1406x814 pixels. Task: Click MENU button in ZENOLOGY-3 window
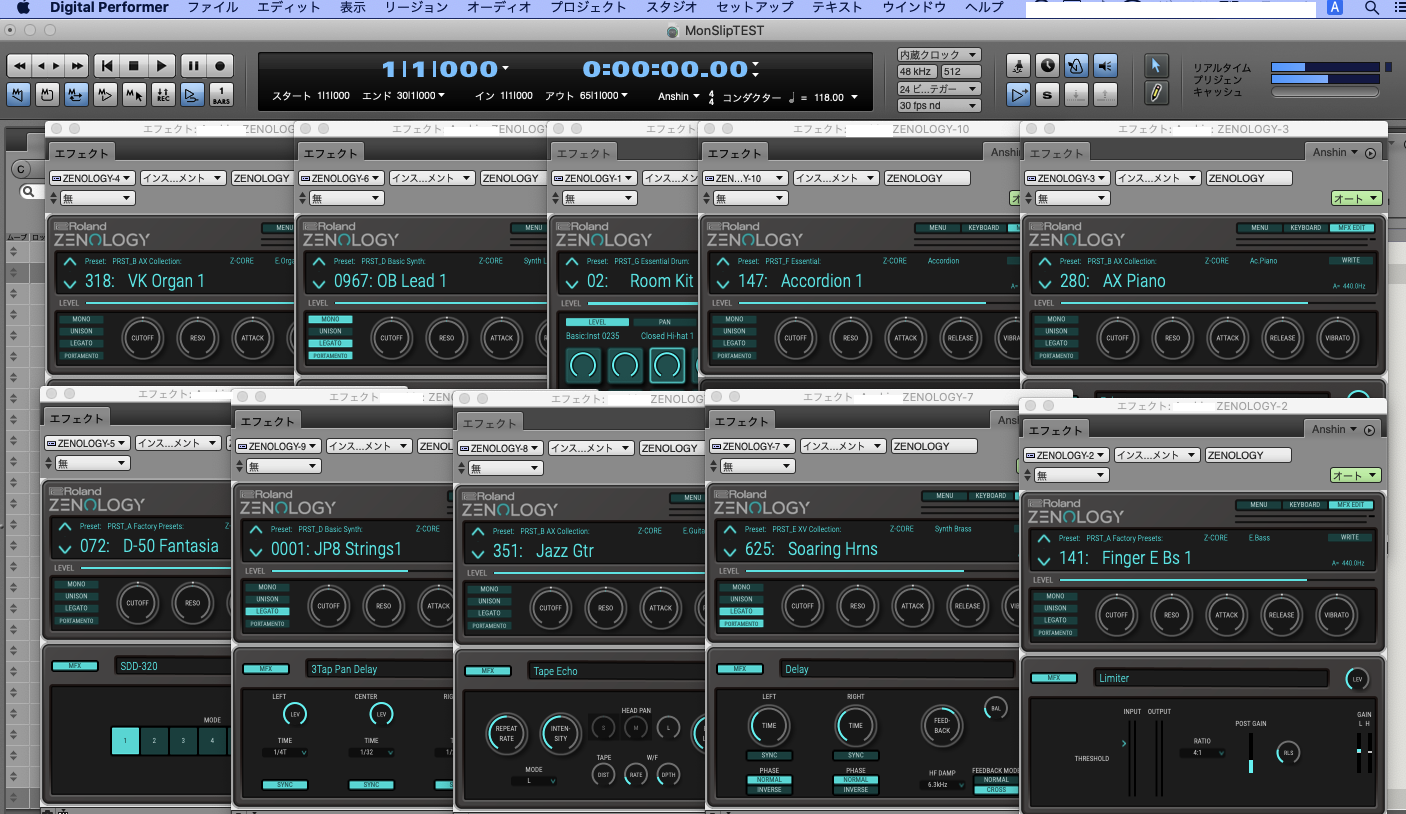pyautogui.click(x=1259, y=228)
